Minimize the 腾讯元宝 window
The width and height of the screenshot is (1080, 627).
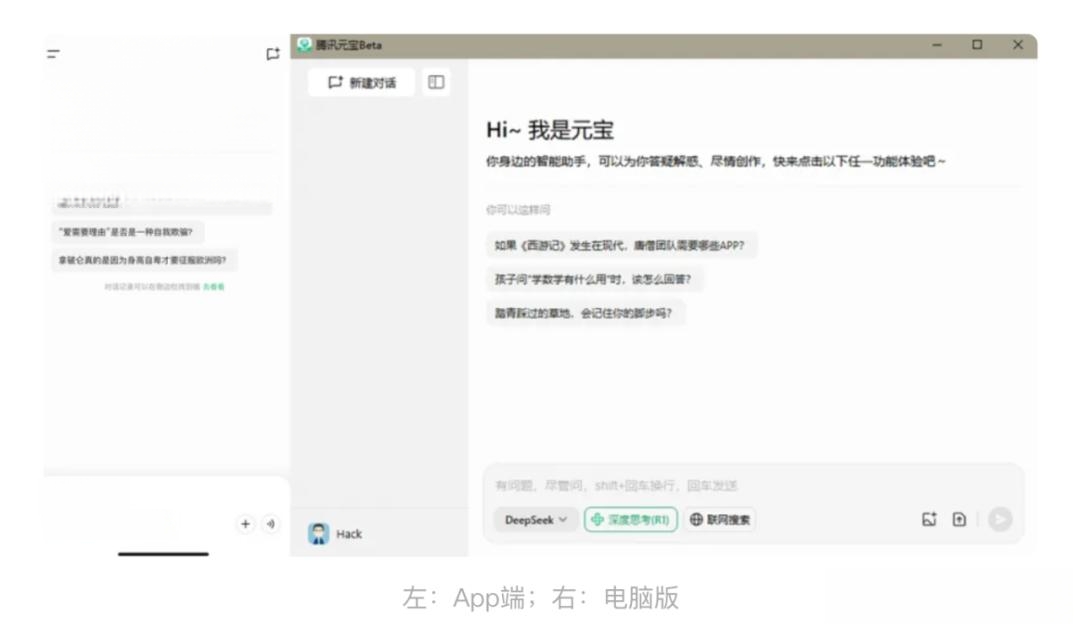pos(937,45)
